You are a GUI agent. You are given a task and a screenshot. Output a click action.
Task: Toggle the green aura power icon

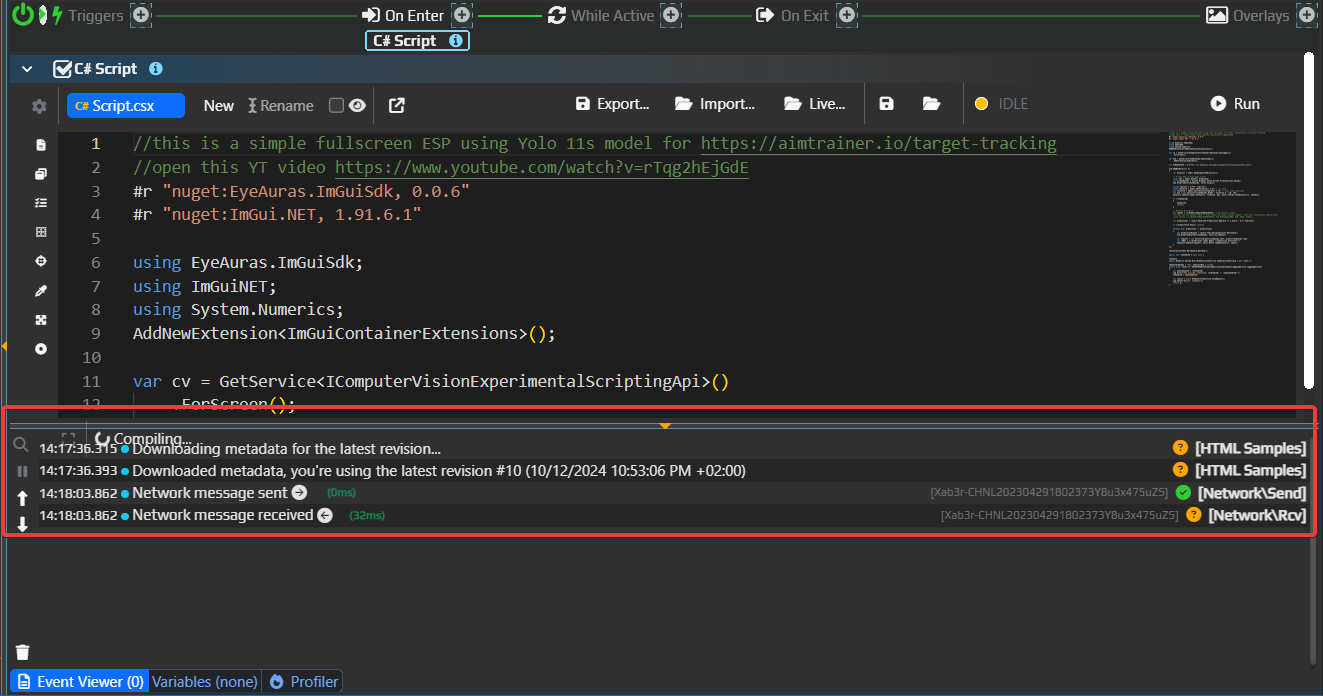[x=22, y=15]
